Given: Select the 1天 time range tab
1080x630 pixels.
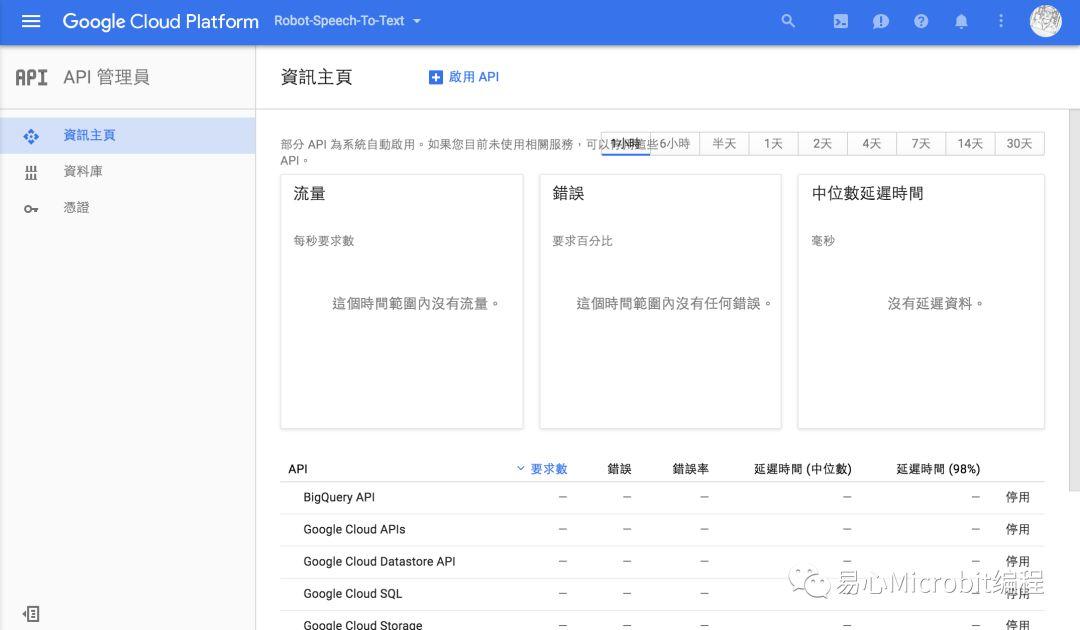Looking at the screenshot, I should pos(773,143).
